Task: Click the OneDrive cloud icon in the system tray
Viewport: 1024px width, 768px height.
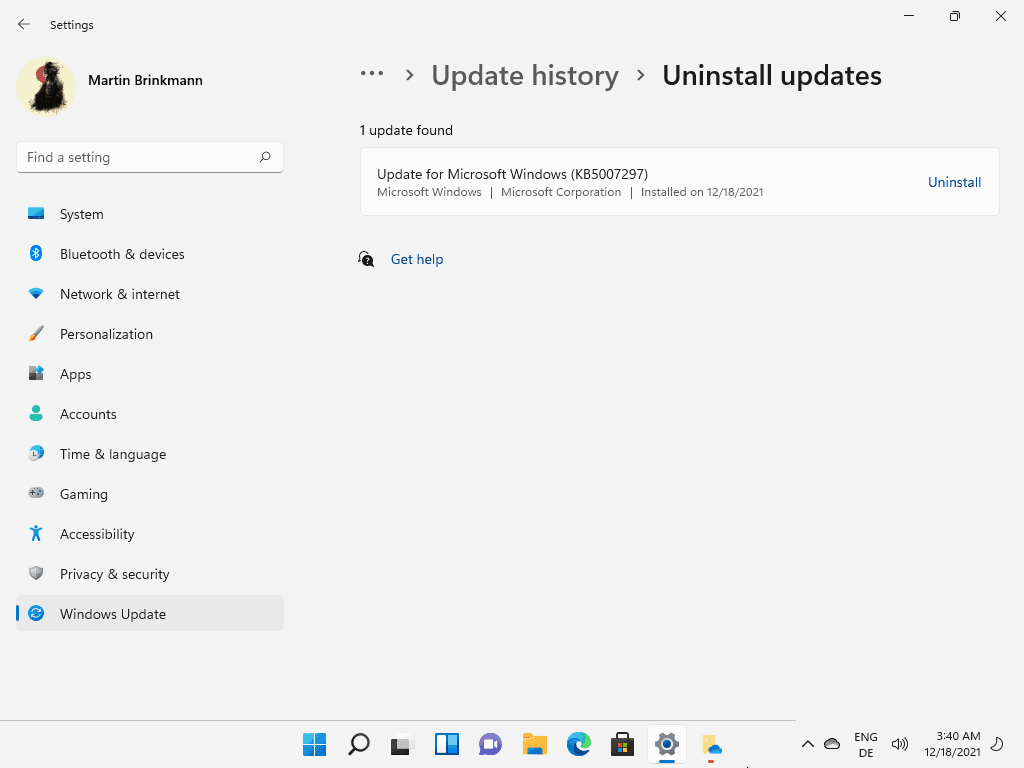Action: pyautogui.click(x=832, y=744)
